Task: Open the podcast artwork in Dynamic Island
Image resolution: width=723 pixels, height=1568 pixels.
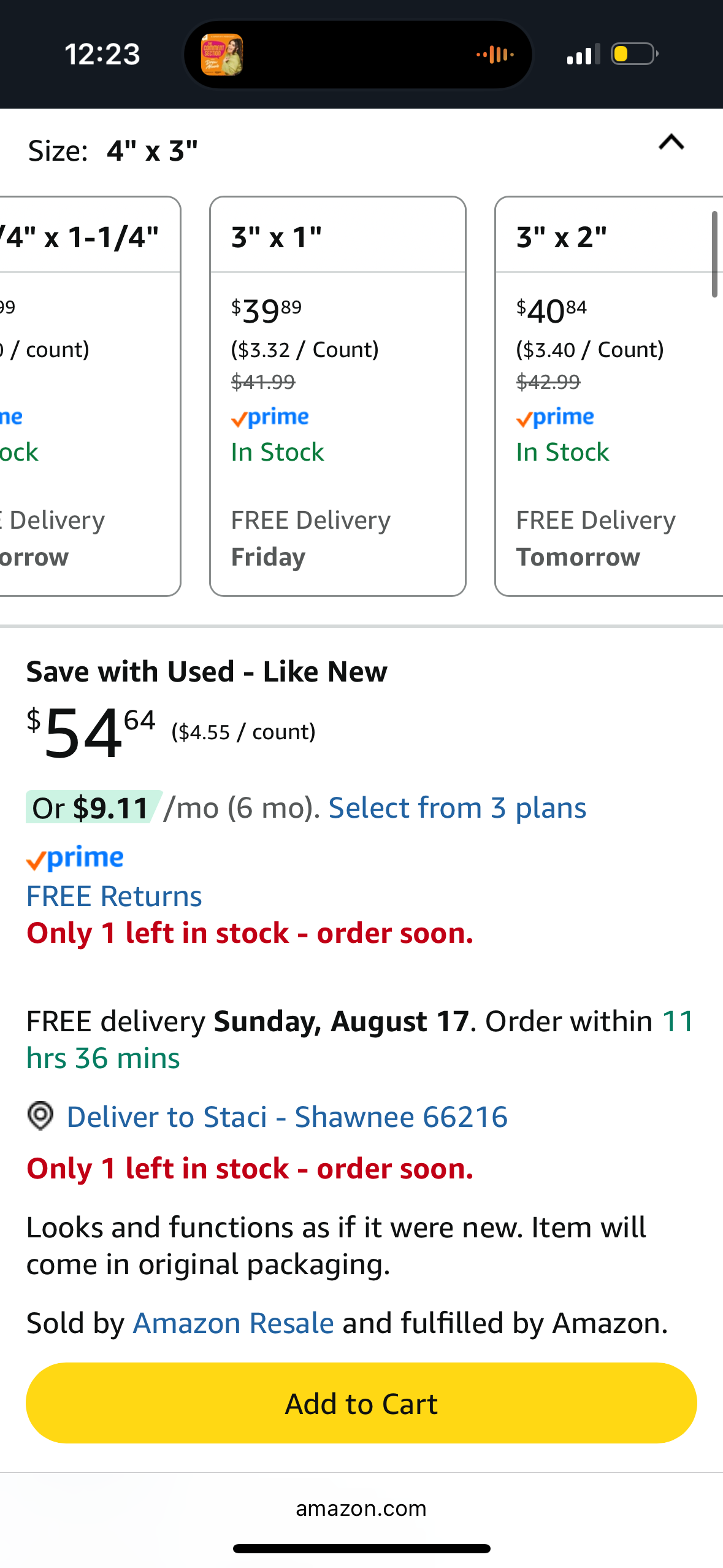Action: click(222, 55)
